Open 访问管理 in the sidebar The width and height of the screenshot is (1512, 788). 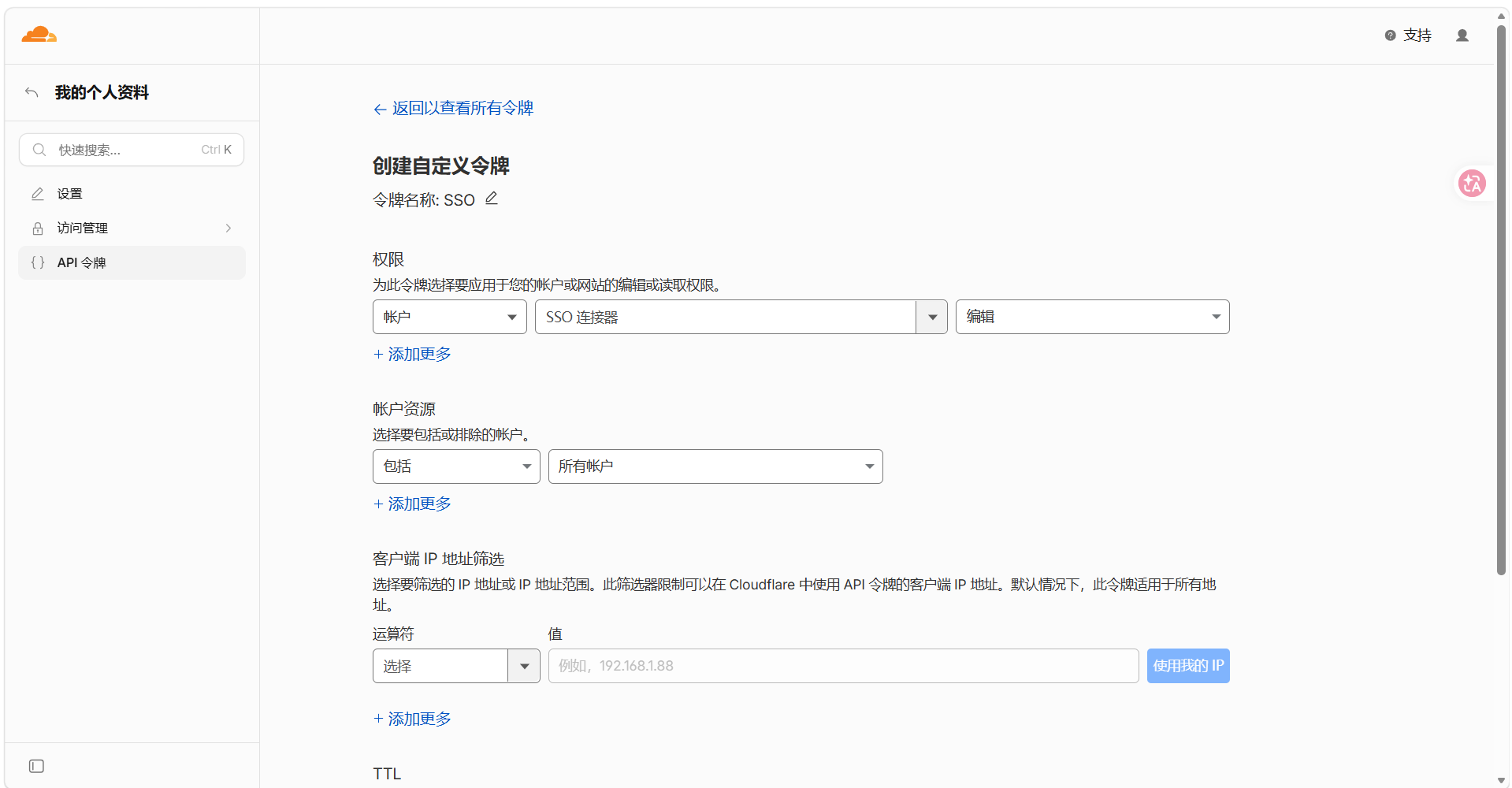click(132, 229)
